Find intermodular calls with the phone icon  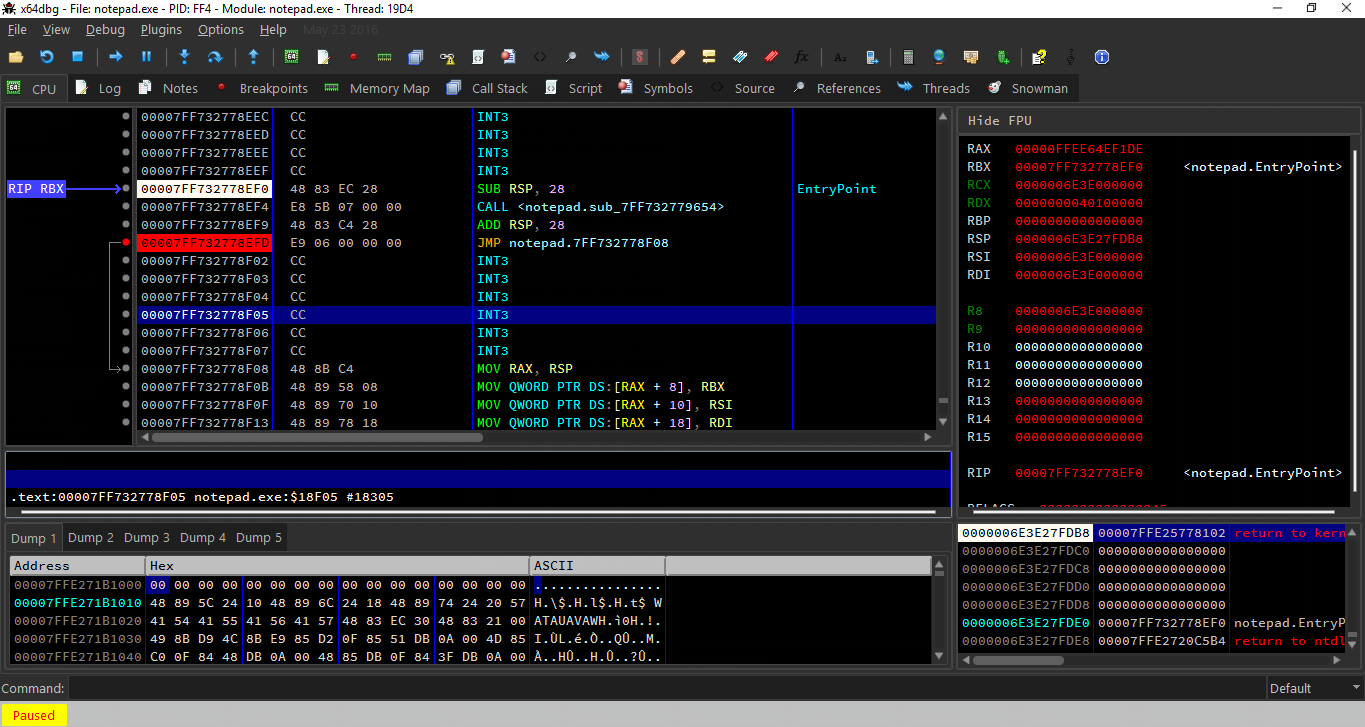[873, 57]
